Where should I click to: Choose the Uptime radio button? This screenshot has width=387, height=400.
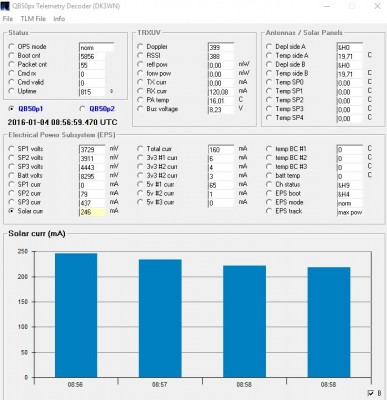pyautogui.click(x=12, y=91)
